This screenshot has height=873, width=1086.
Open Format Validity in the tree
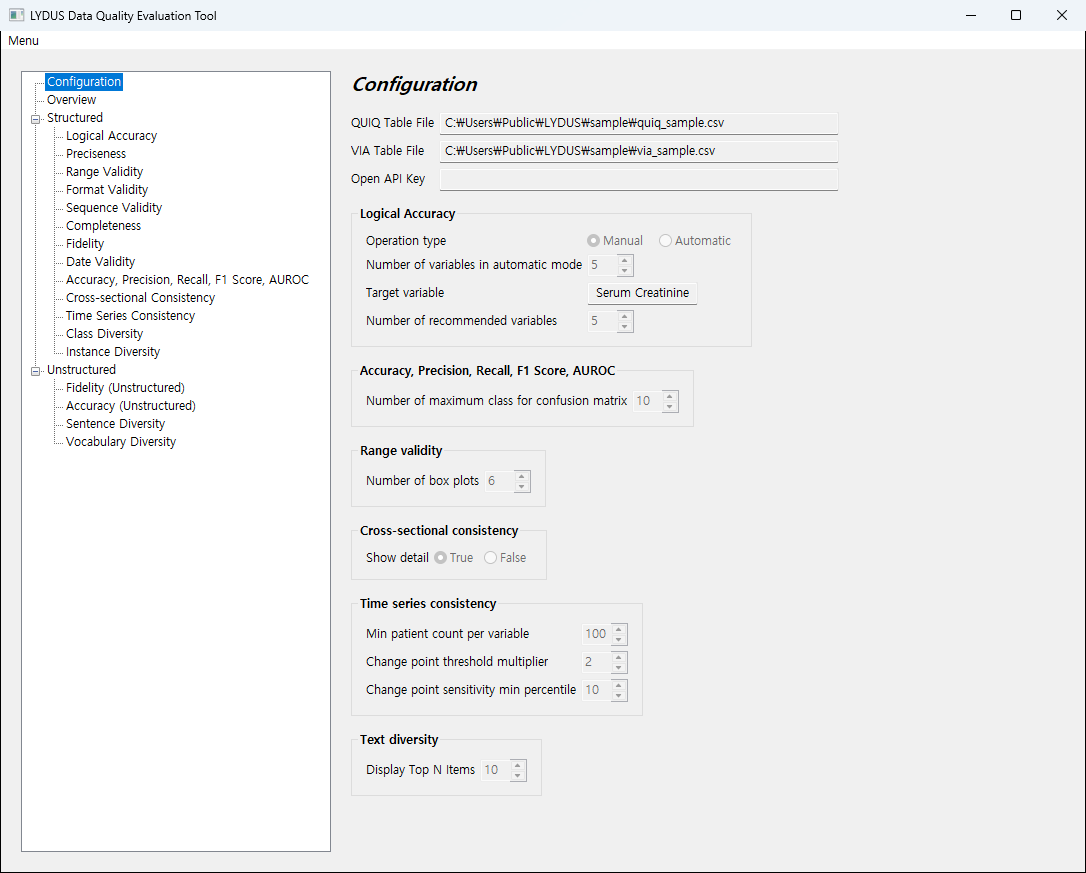click(107, 190)
